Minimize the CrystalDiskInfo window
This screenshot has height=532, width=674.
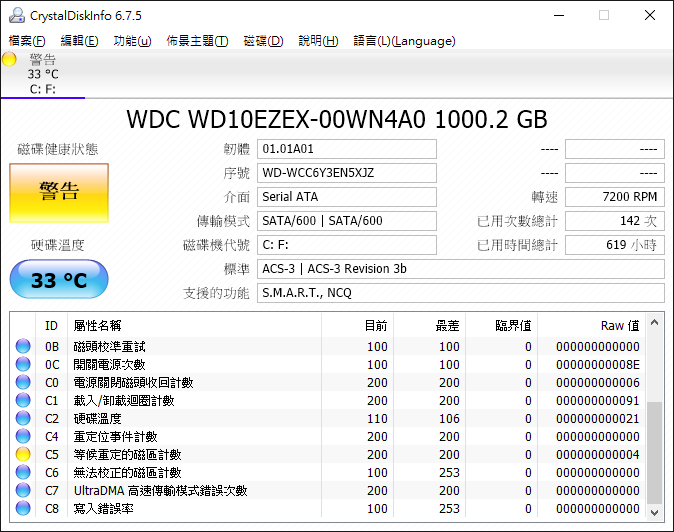pos(559,15)
